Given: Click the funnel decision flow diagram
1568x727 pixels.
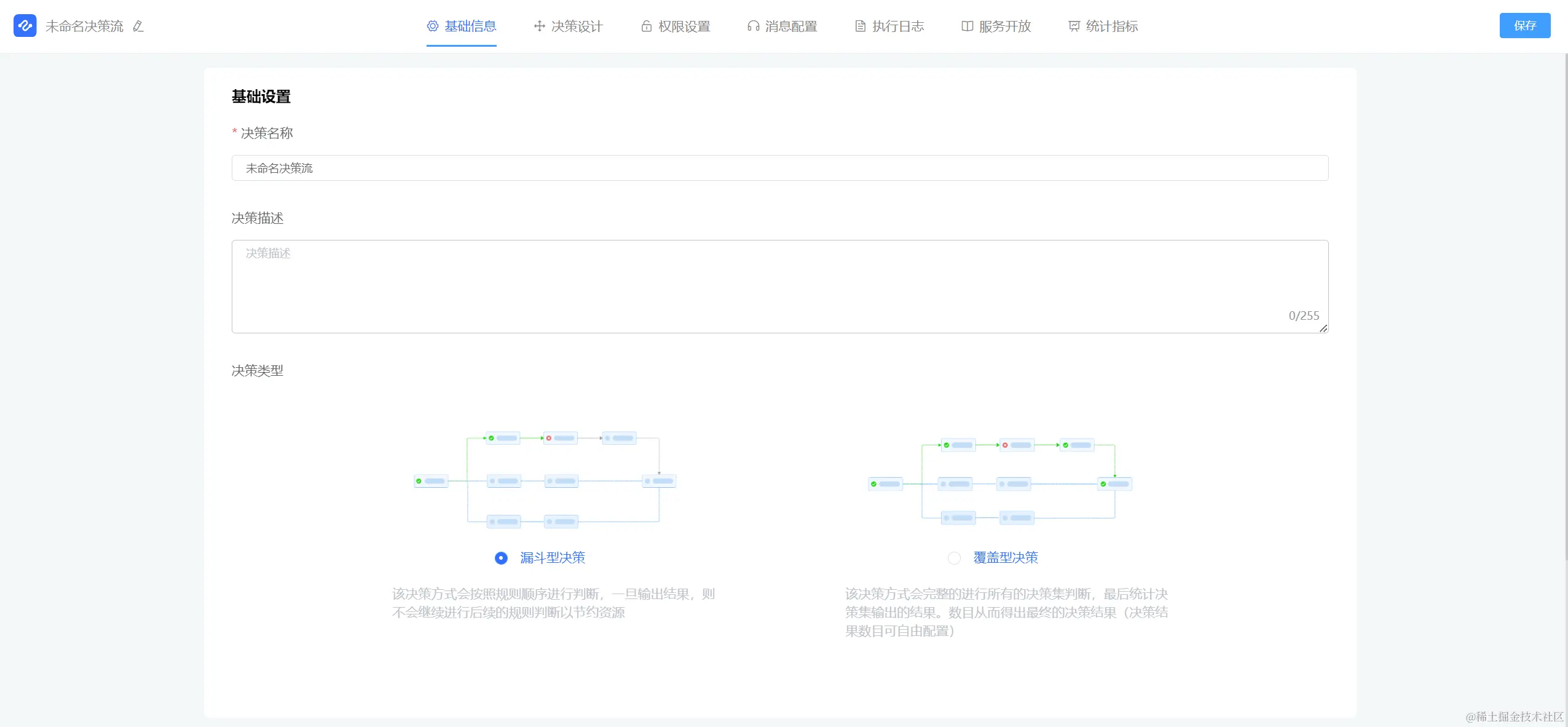Looking at the screenshot, I should click(545, 480).
